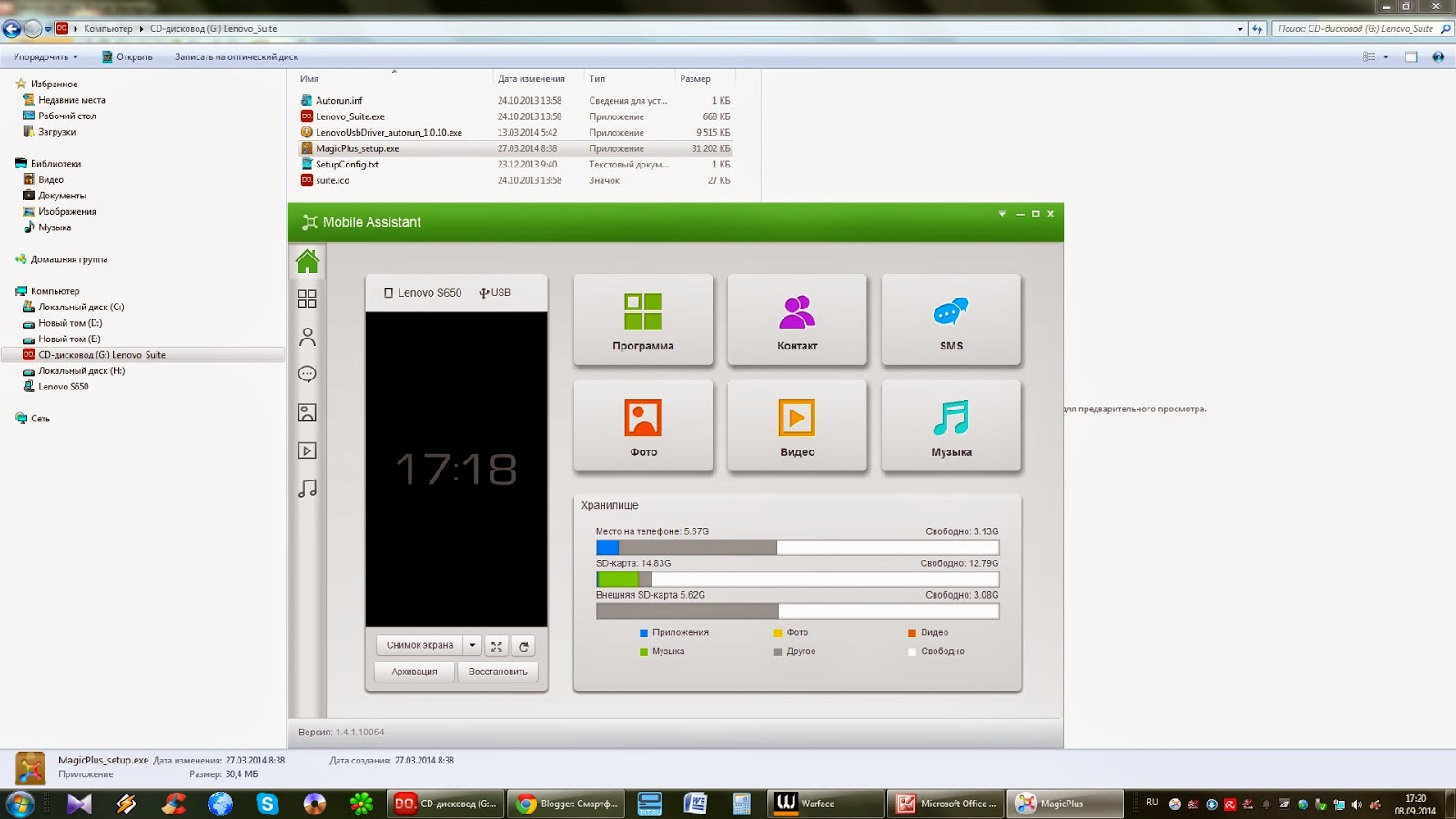Open the messages speech-bubble icon in the sidebar
Viewport: 1456px width, 819px height.
click(308, 374)
